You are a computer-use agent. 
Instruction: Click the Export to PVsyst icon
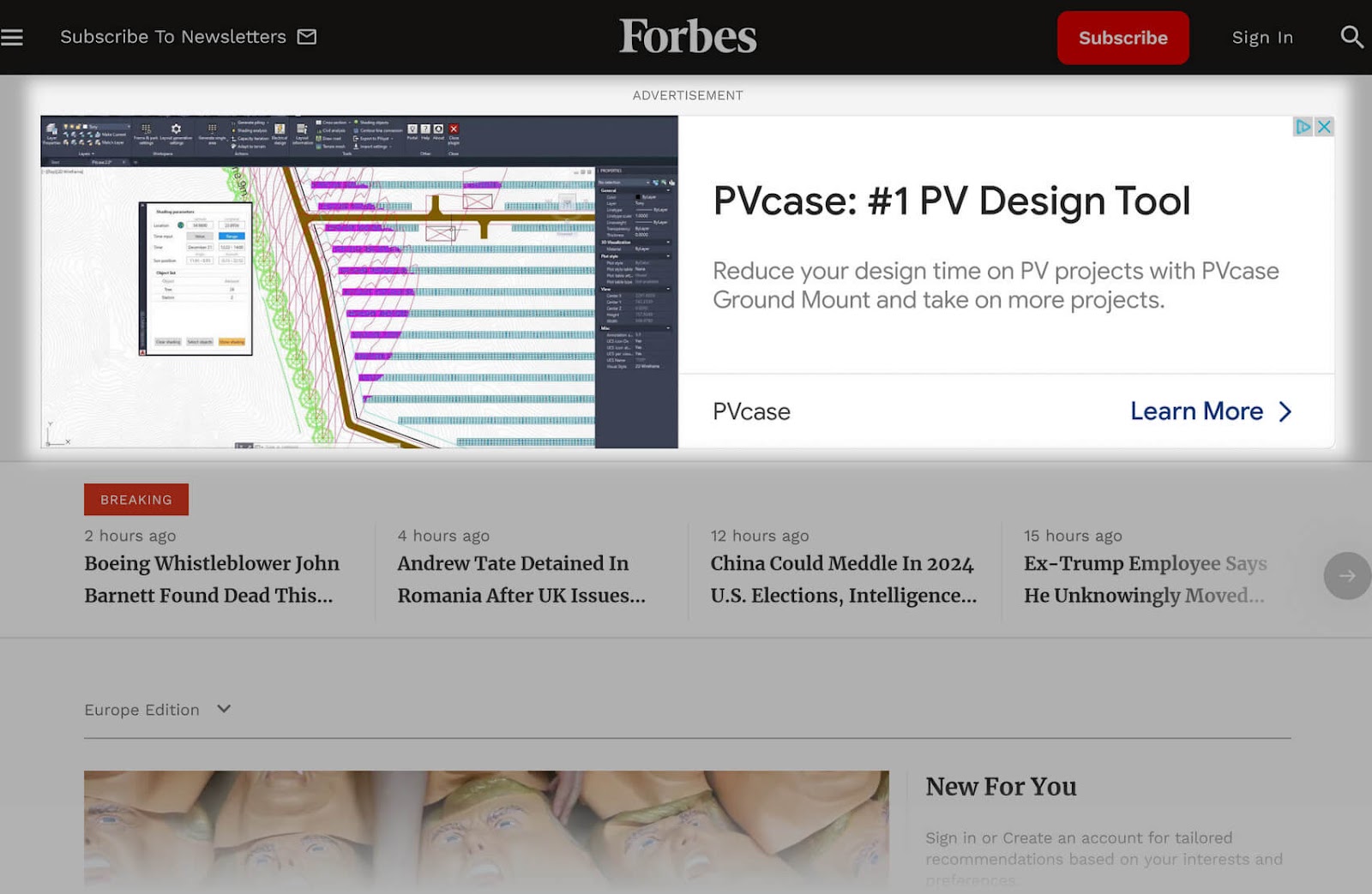[x=372, y=139]
